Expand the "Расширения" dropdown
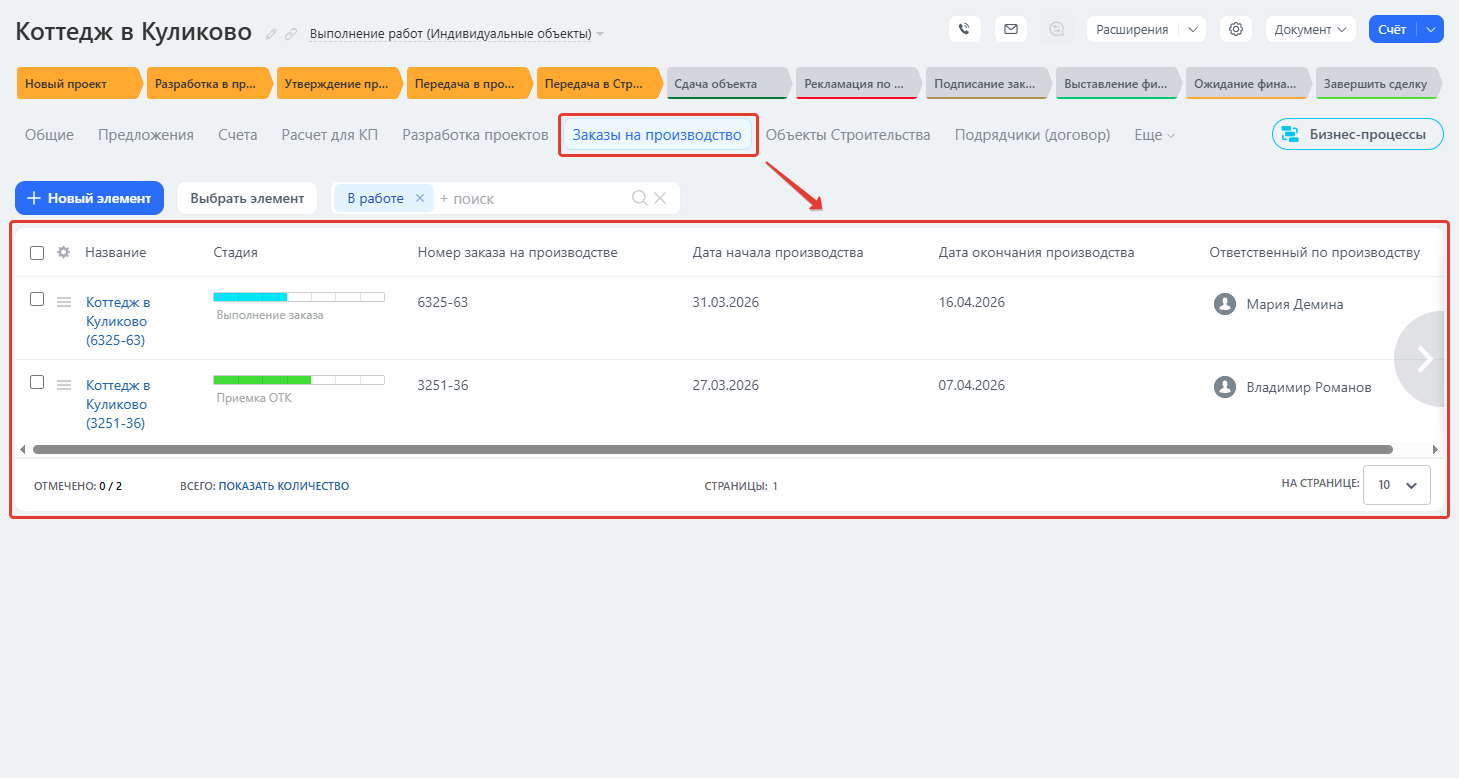 coord(1192,29)
